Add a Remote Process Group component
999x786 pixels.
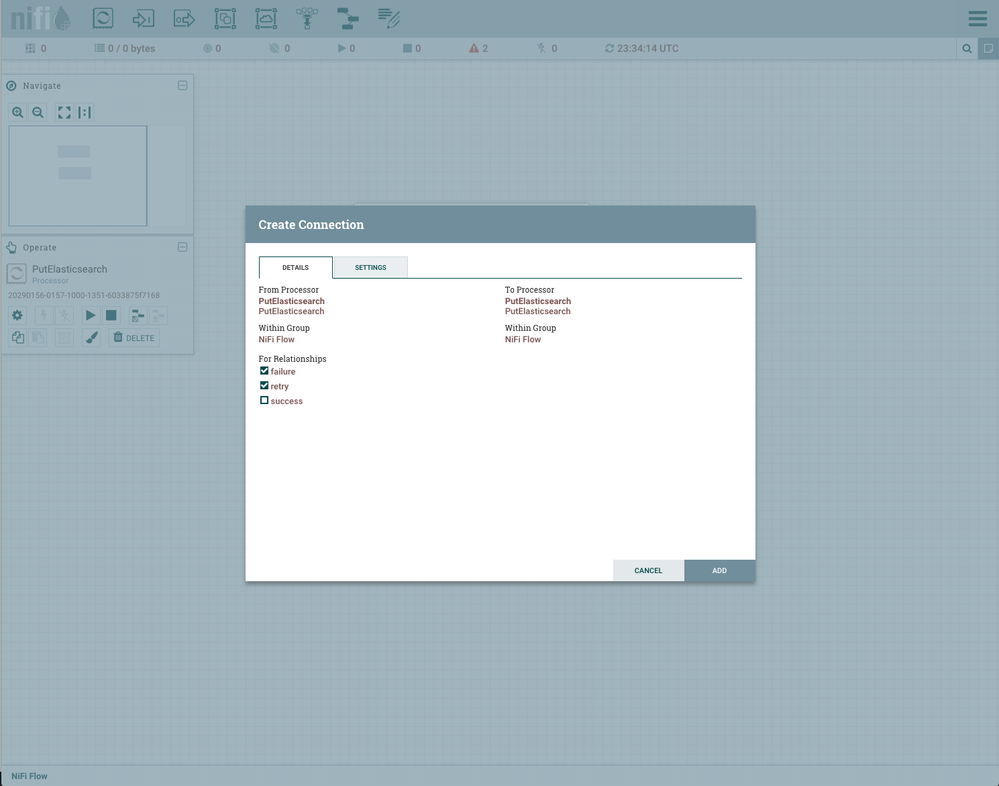tap(266, 18)
